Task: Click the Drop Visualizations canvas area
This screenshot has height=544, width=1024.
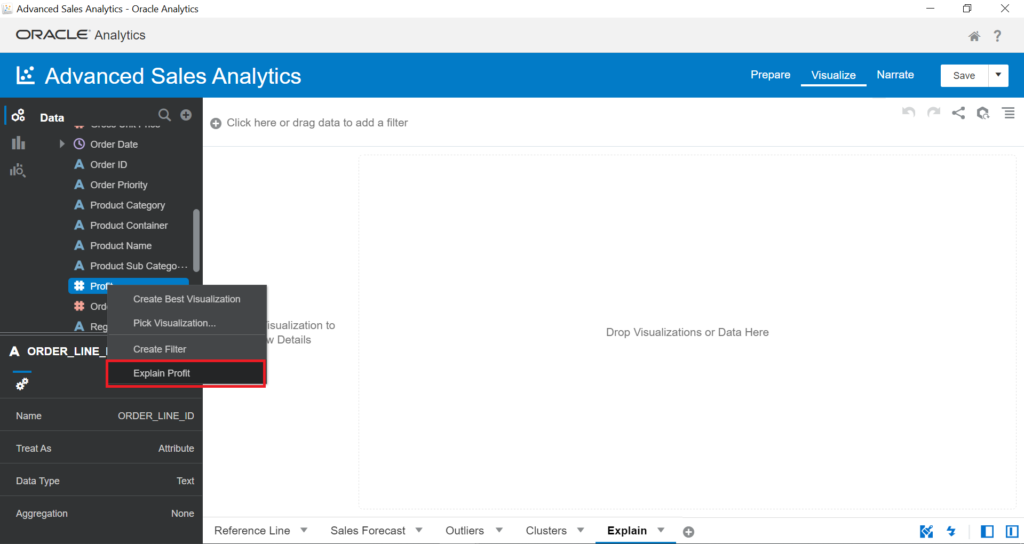Action: coord(687,332)
